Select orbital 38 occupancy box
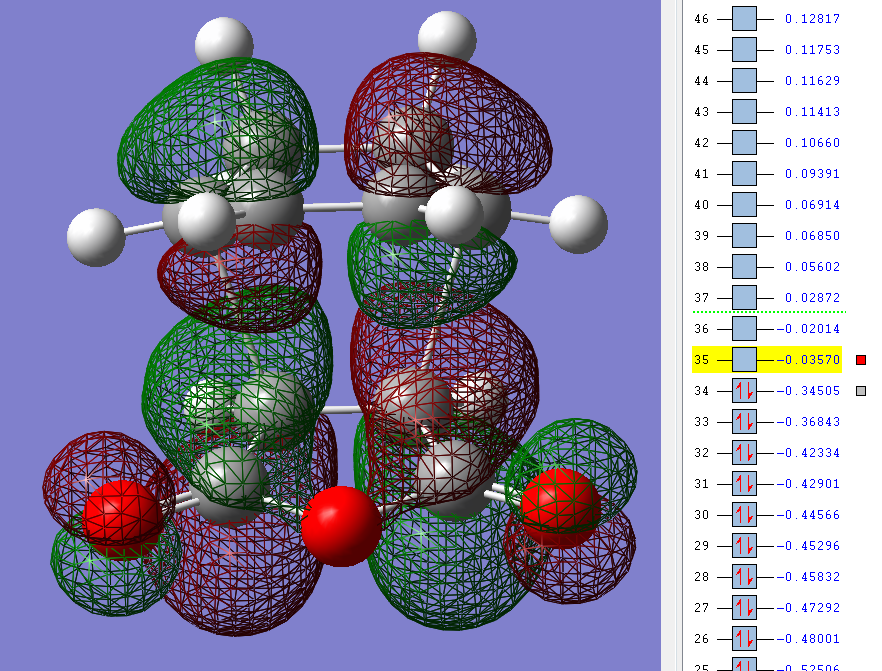882x671 pixels. (x=744, y=266)
